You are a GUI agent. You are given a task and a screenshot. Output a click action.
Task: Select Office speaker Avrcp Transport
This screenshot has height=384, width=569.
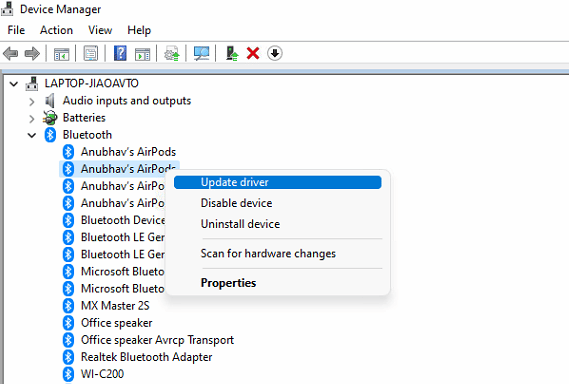(157, 340)
